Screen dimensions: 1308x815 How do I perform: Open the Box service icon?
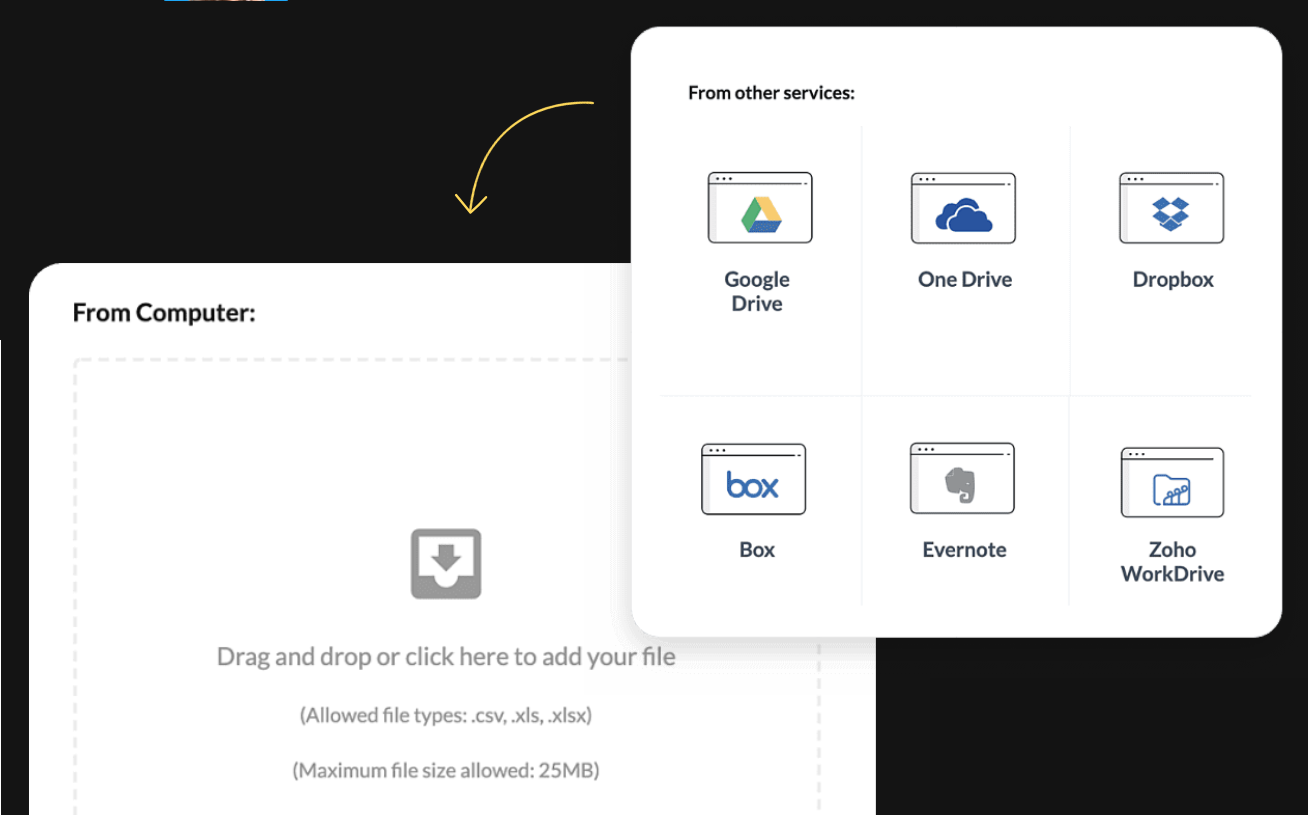click(753, 479)
